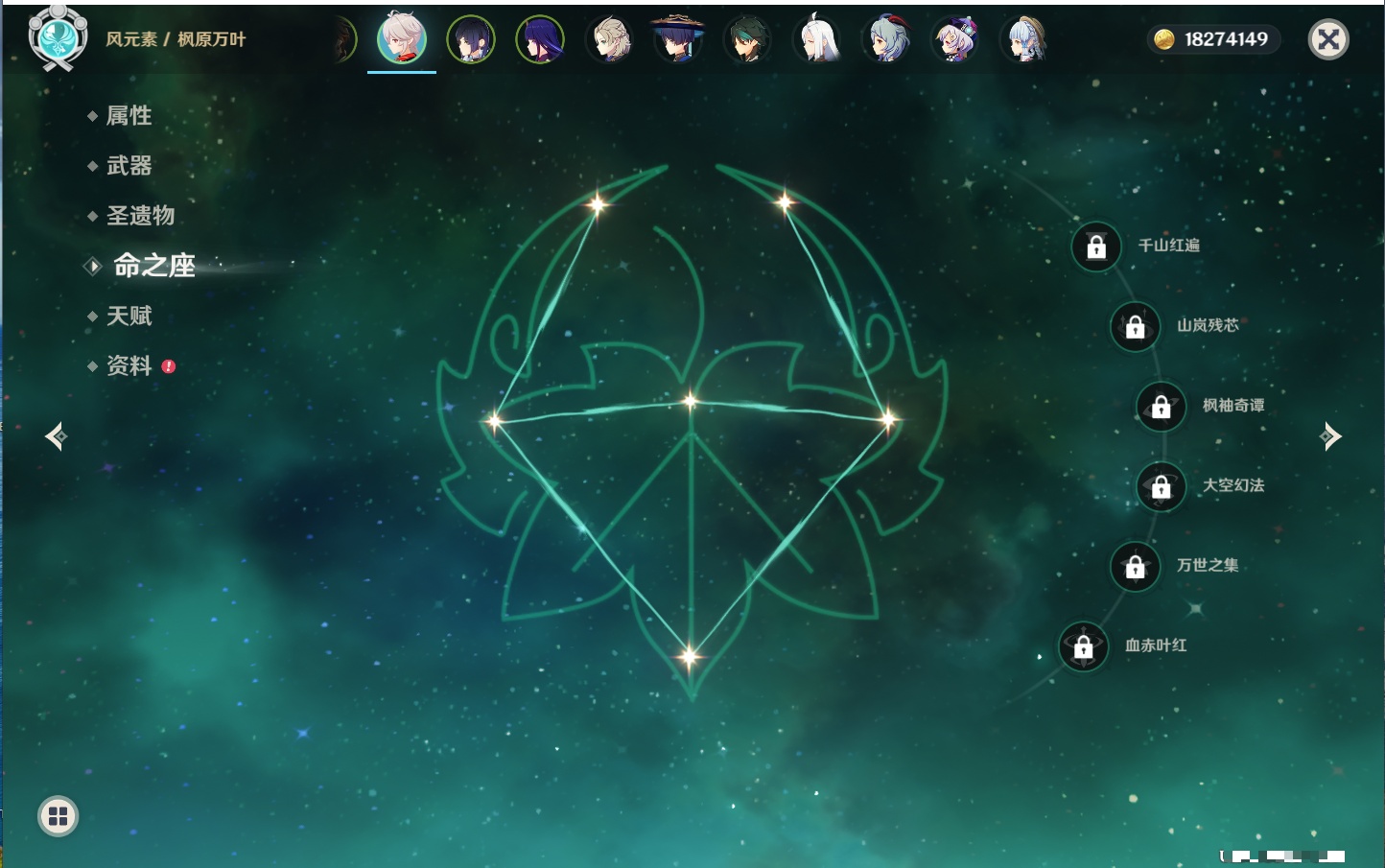Click the leftmost star of the constellation
Image resolution: width=1385 pixels, height=868 pixels.
click(495, 420)
